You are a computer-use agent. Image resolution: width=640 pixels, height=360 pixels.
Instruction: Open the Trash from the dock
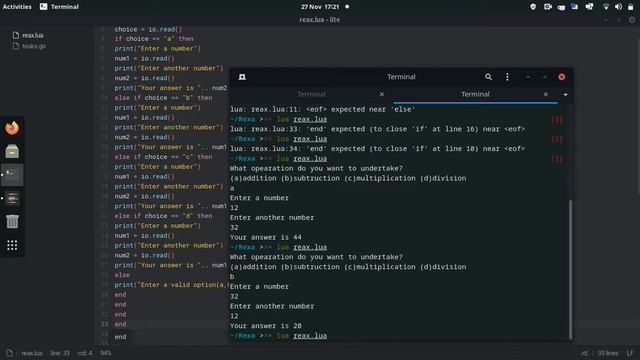point(12,222)
